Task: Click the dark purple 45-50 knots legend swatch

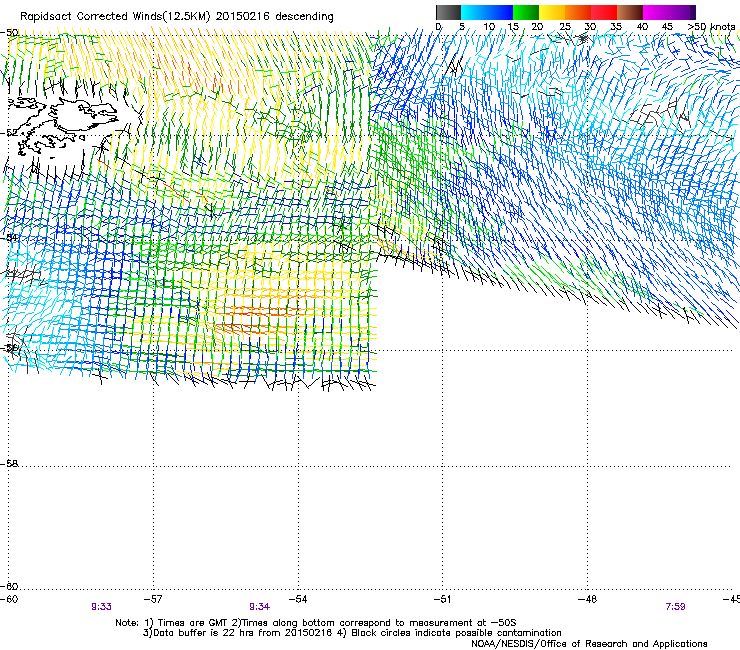Action: [x=682, y=12]
